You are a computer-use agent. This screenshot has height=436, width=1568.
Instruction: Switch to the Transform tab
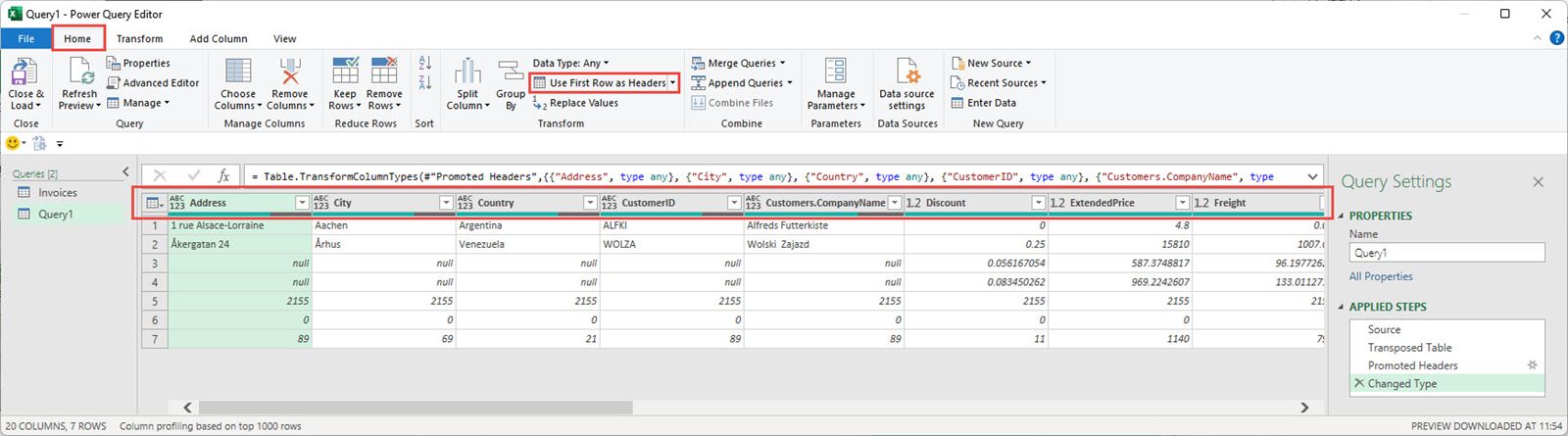[x=139, y=39]
